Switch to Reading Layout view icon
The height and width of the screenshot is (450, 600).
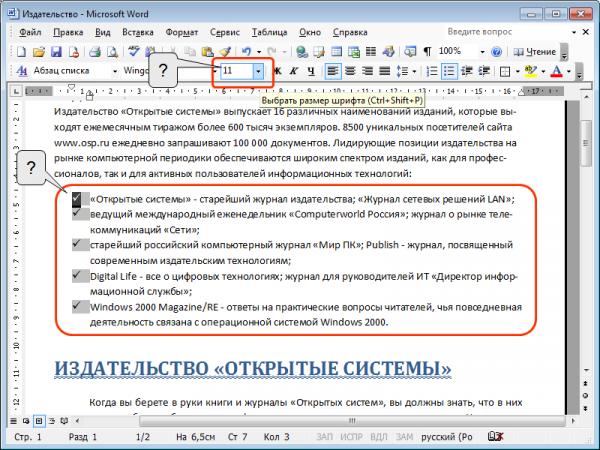[64, 421]
